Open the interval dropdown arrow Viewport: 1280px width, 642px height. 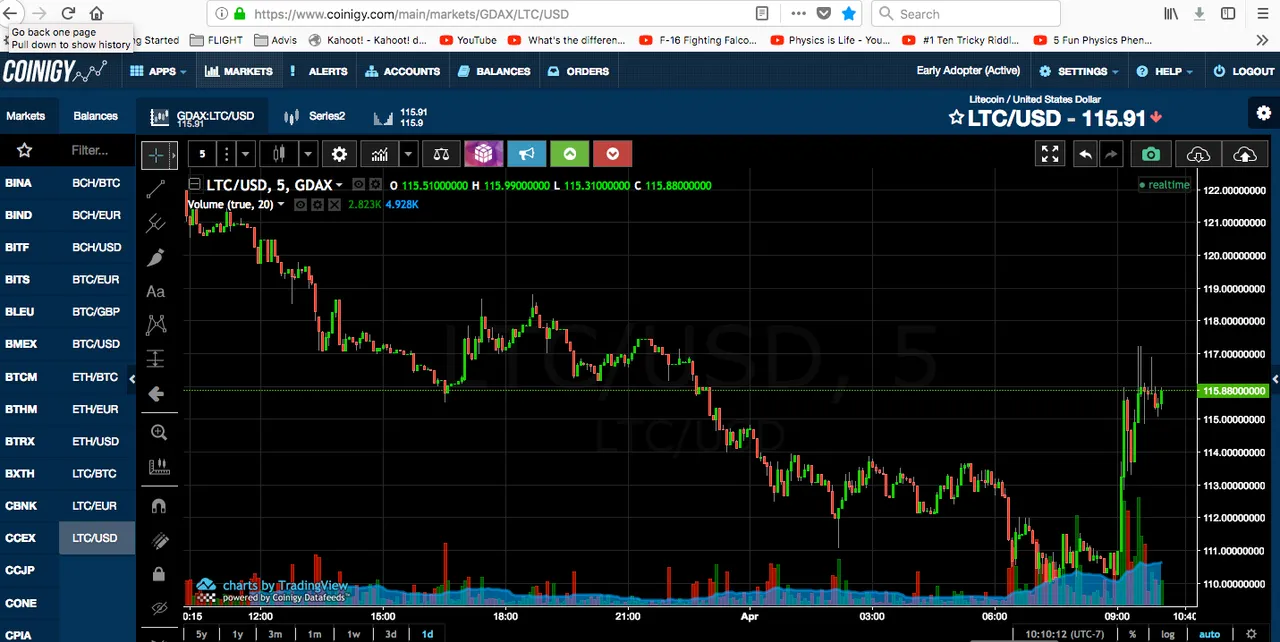(x=245, y=154)
